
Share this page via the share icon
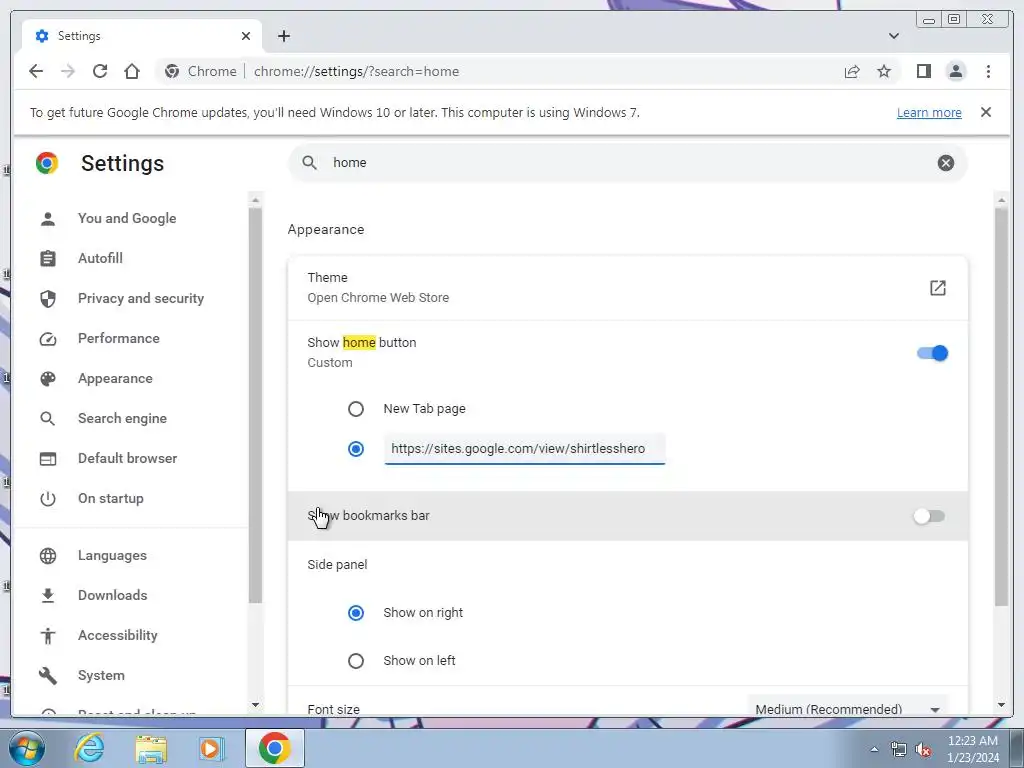852,71
